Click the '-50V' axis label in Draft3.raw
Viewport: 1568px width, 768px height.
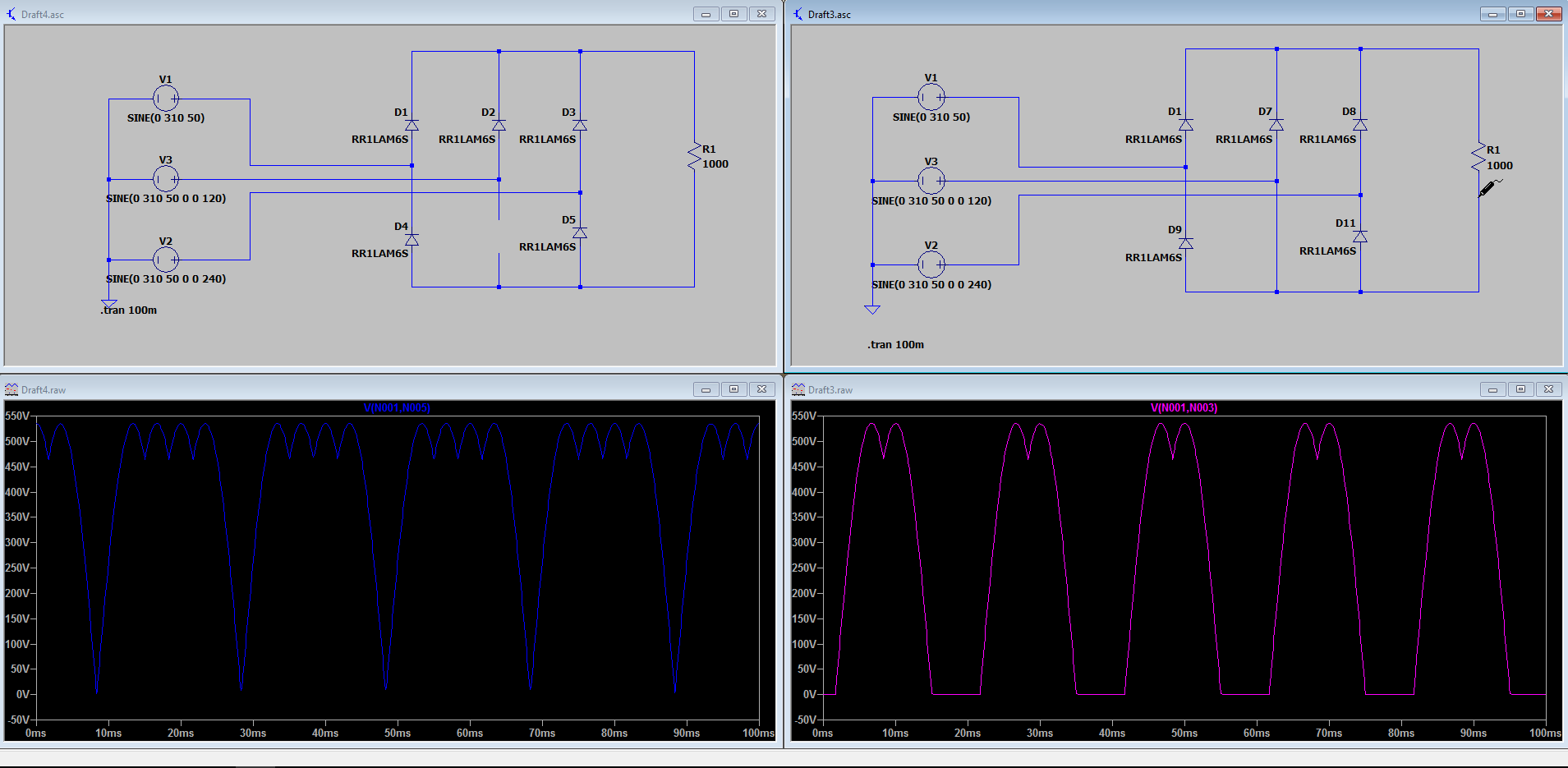[x=804, y=720]
